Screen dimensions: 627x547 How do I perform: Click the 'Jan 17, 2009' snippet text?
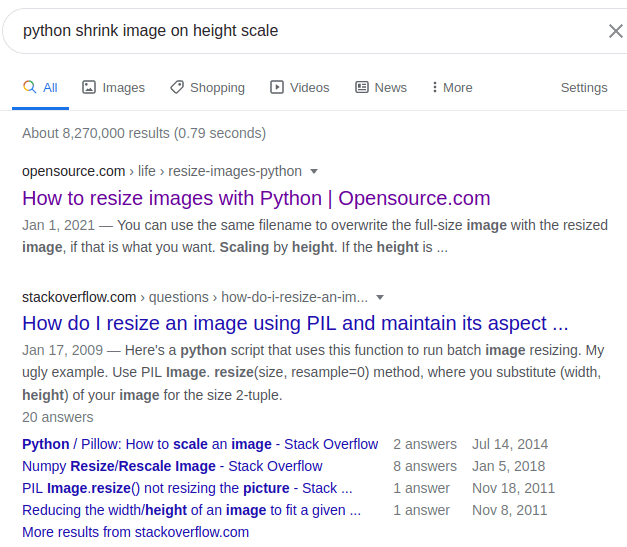click(62, 350)
